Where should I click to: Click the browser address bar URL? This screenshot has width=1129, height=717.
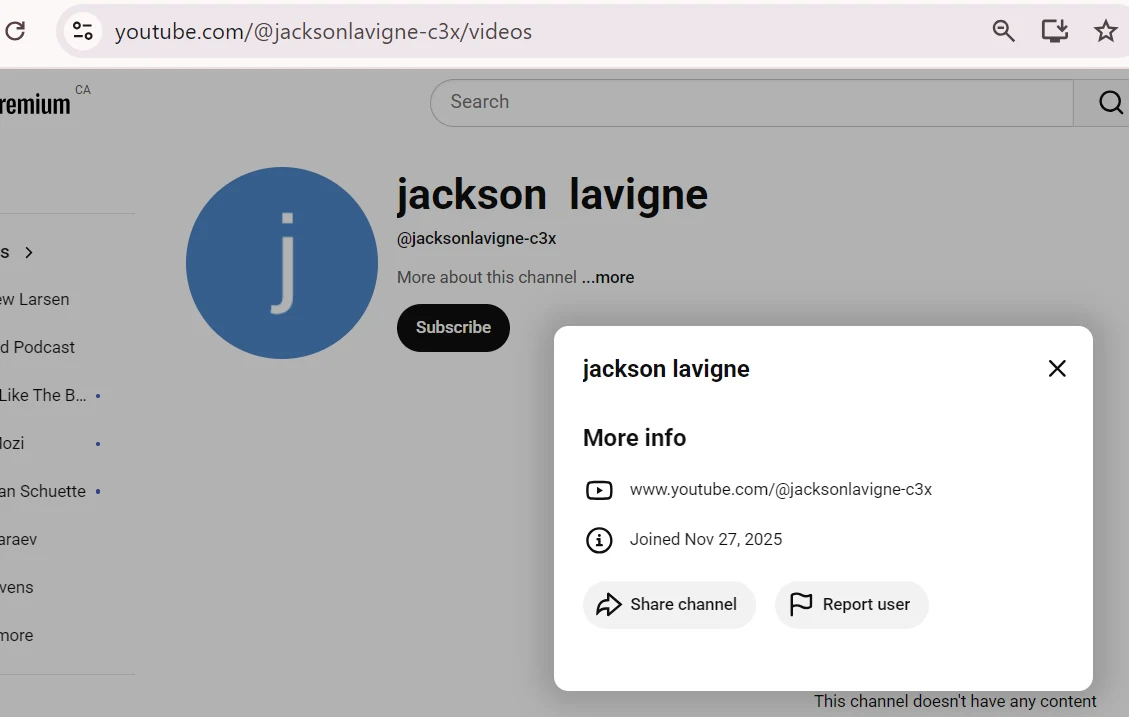(x=323, y=32)
